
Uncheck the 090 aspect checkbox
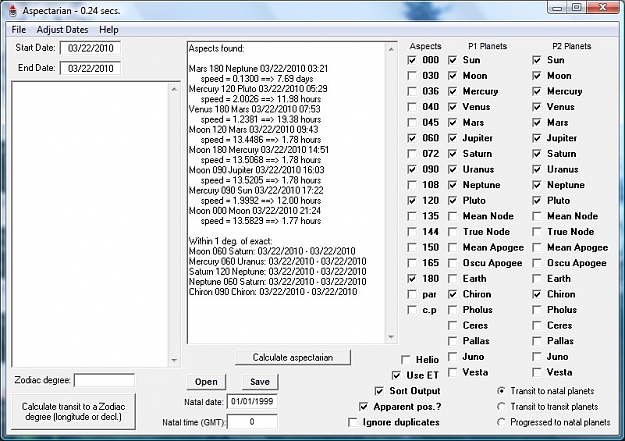click(412, 169)
